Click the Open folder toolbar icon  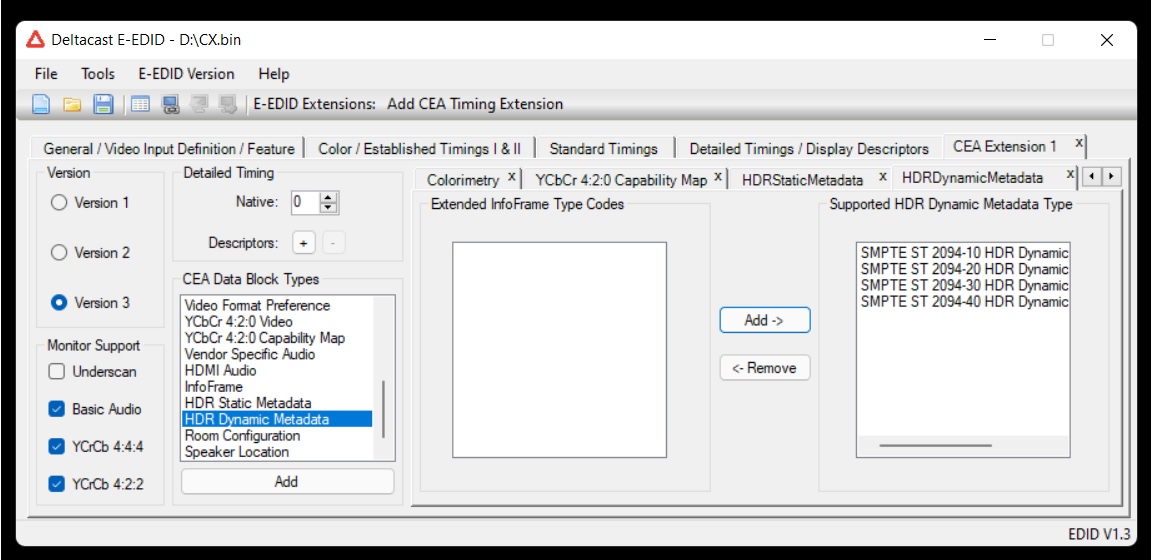point(71,104)
